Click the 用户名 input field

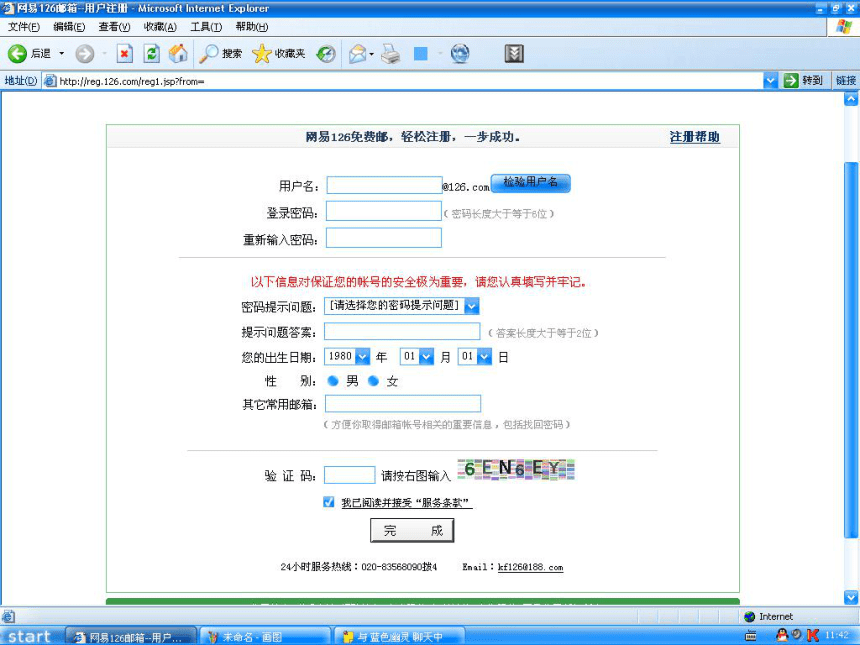(384, 185)
